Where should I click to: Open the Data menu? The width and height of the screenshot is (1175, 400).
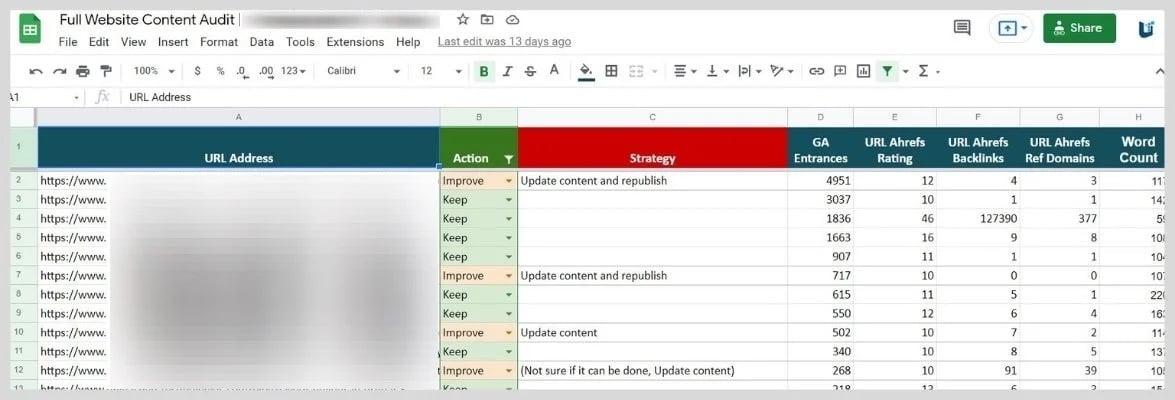[262, 42]
